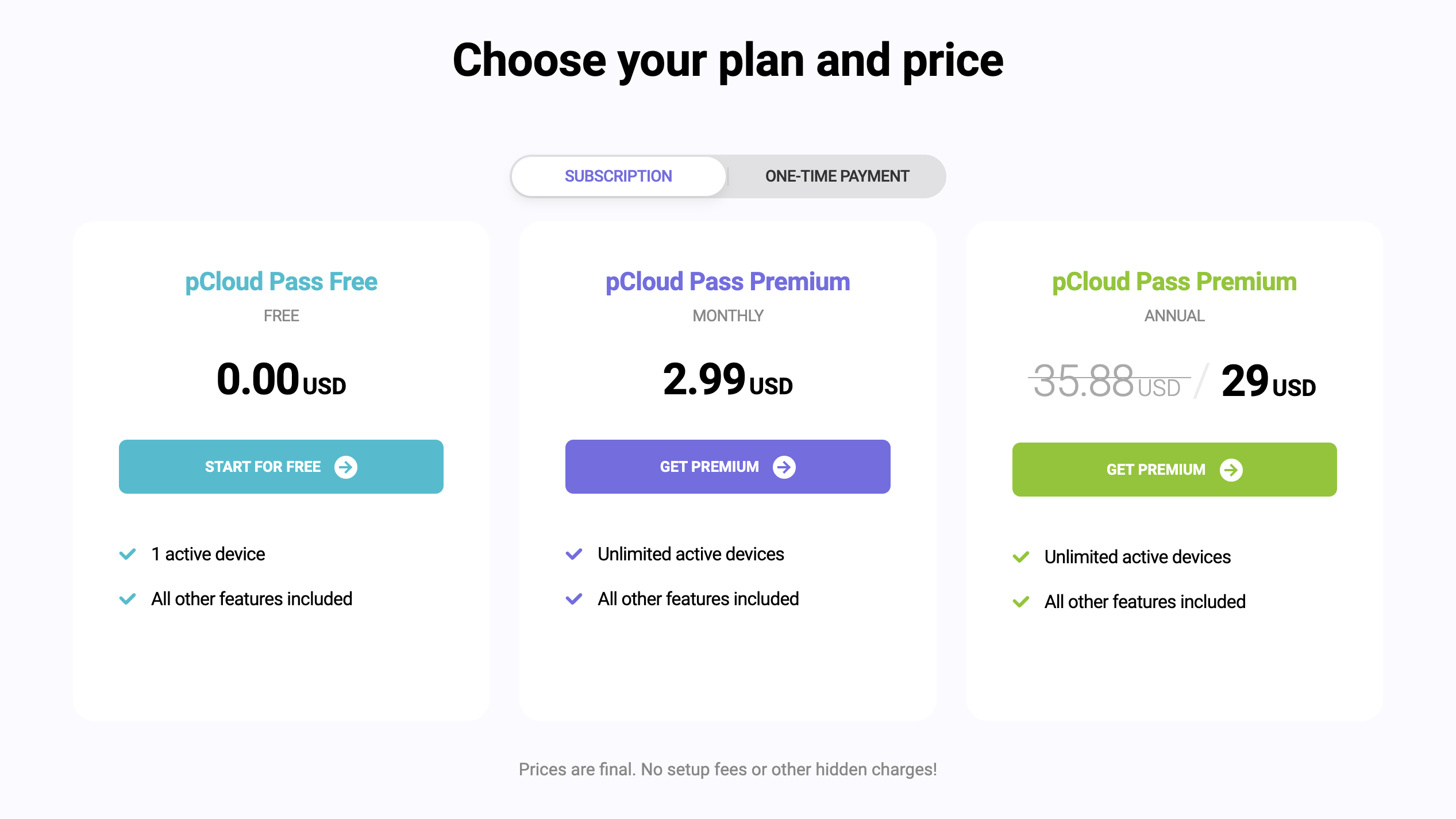Switch to One-Time Payment option
Image resolution: width=1456 pixels, height=819 pixels.
837,176
